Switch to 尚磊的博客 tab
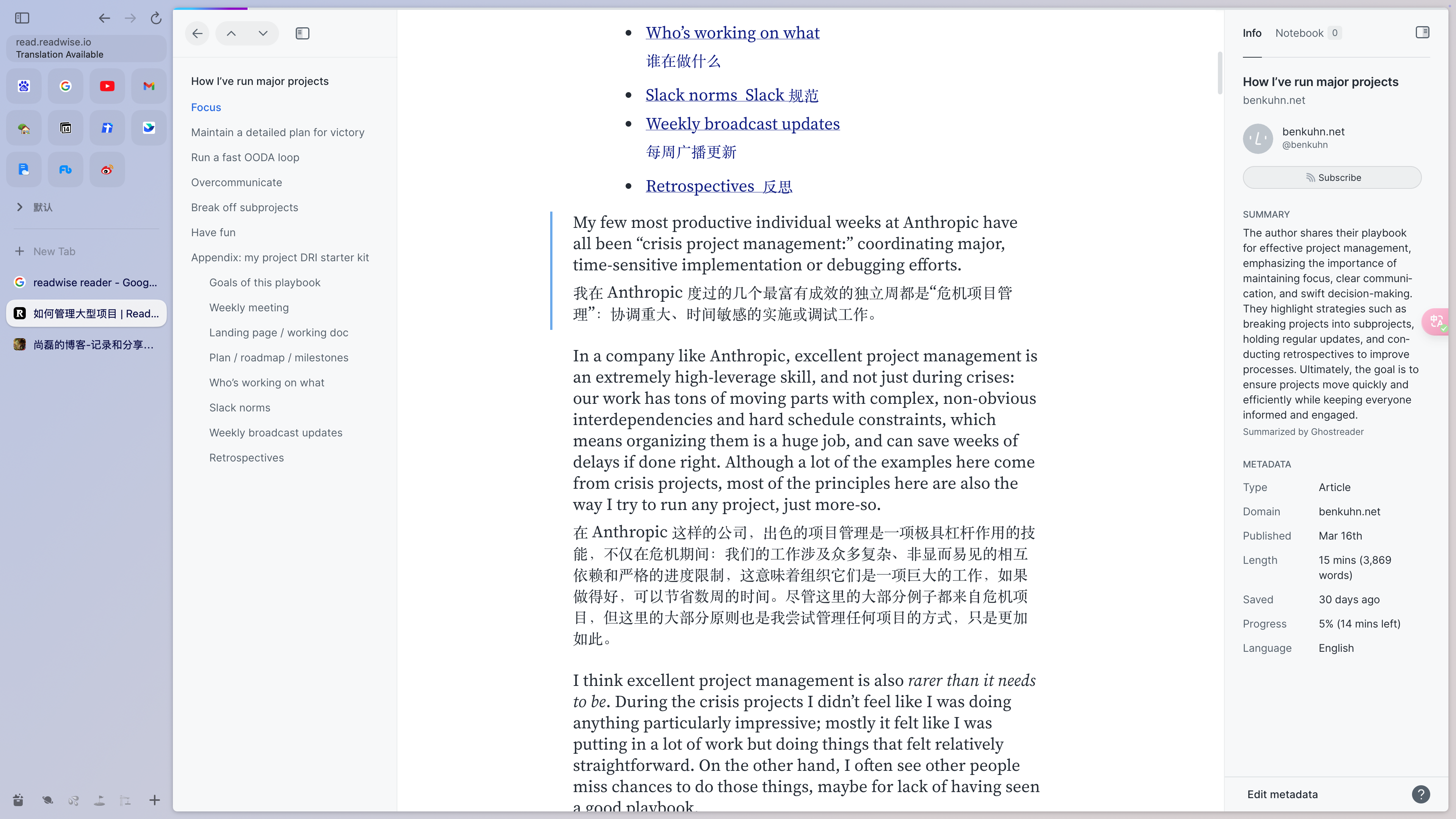The height and width of the screenshot is (819, 1456). click(86, 344)
